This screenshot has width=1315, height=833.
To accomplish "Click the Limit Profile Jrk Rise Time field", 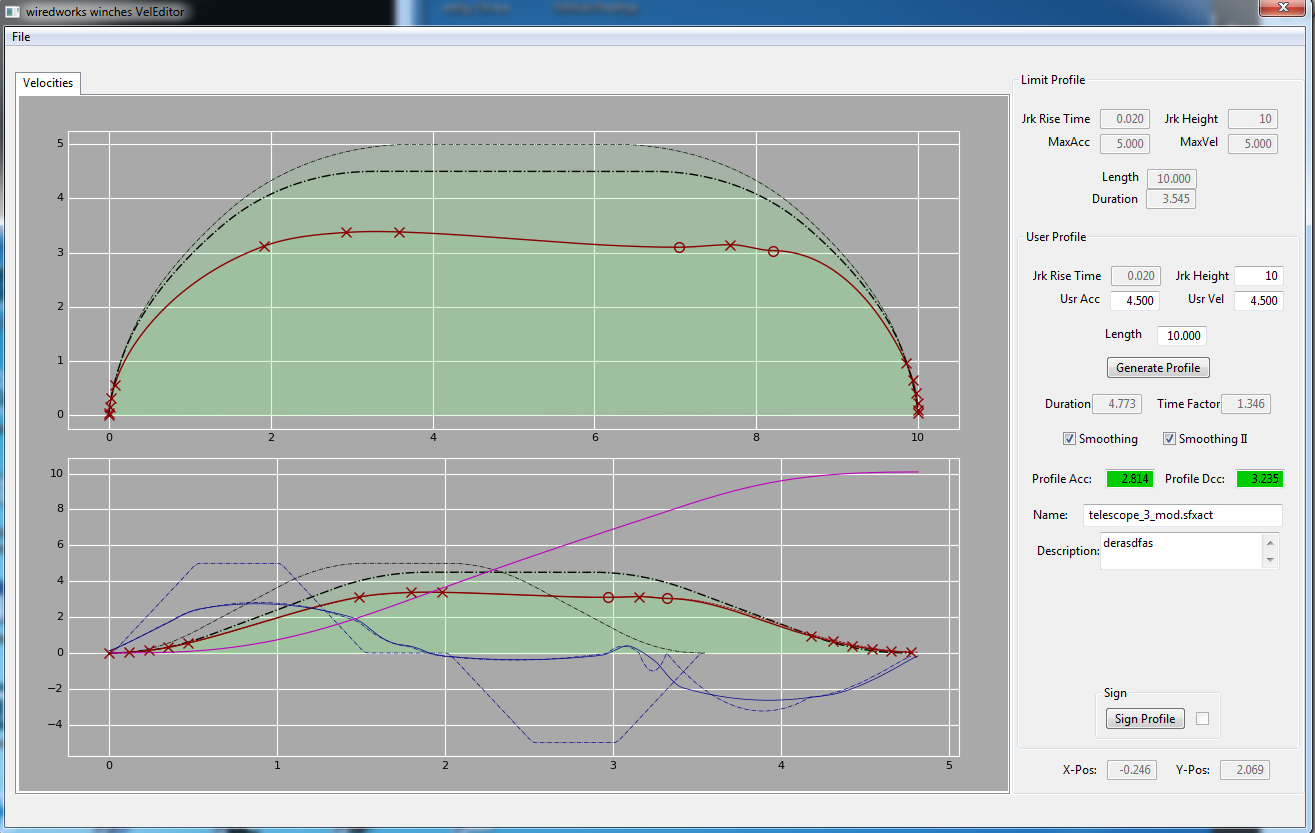I will click(1124, 119).
